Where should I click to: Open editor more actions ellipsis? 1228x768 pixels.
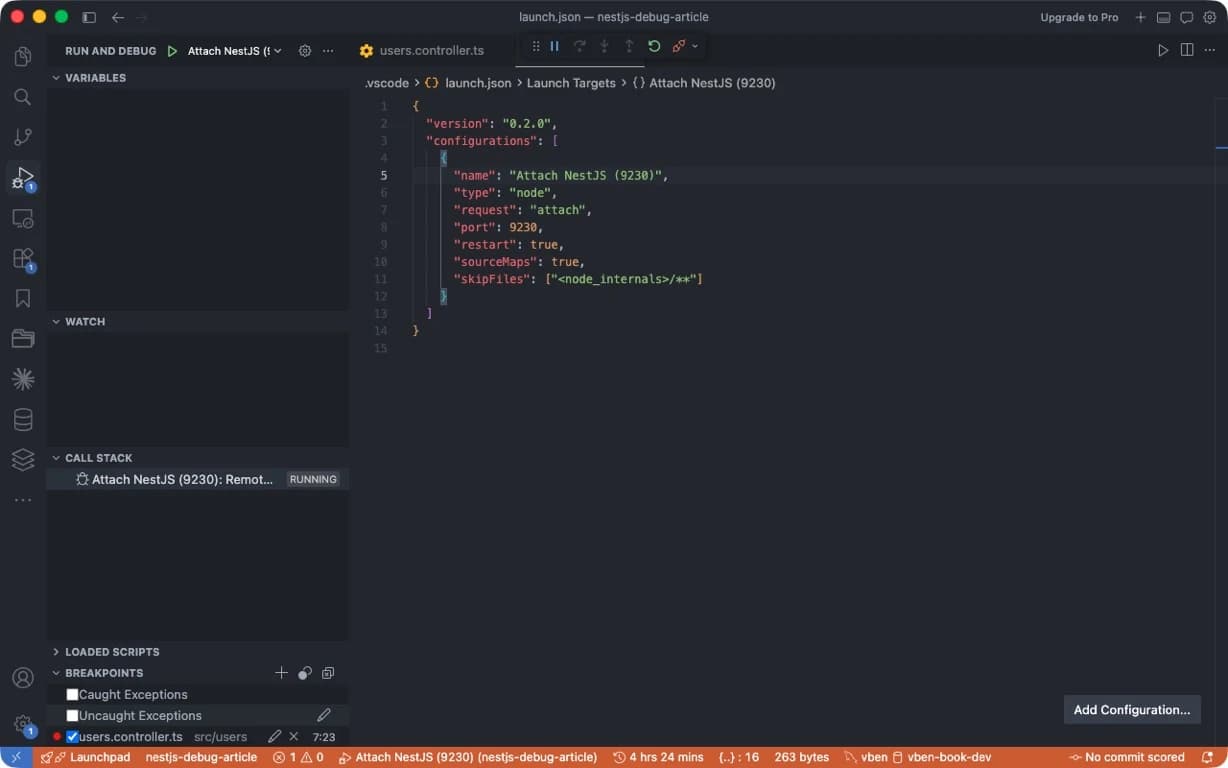[x=1210, y=50]
